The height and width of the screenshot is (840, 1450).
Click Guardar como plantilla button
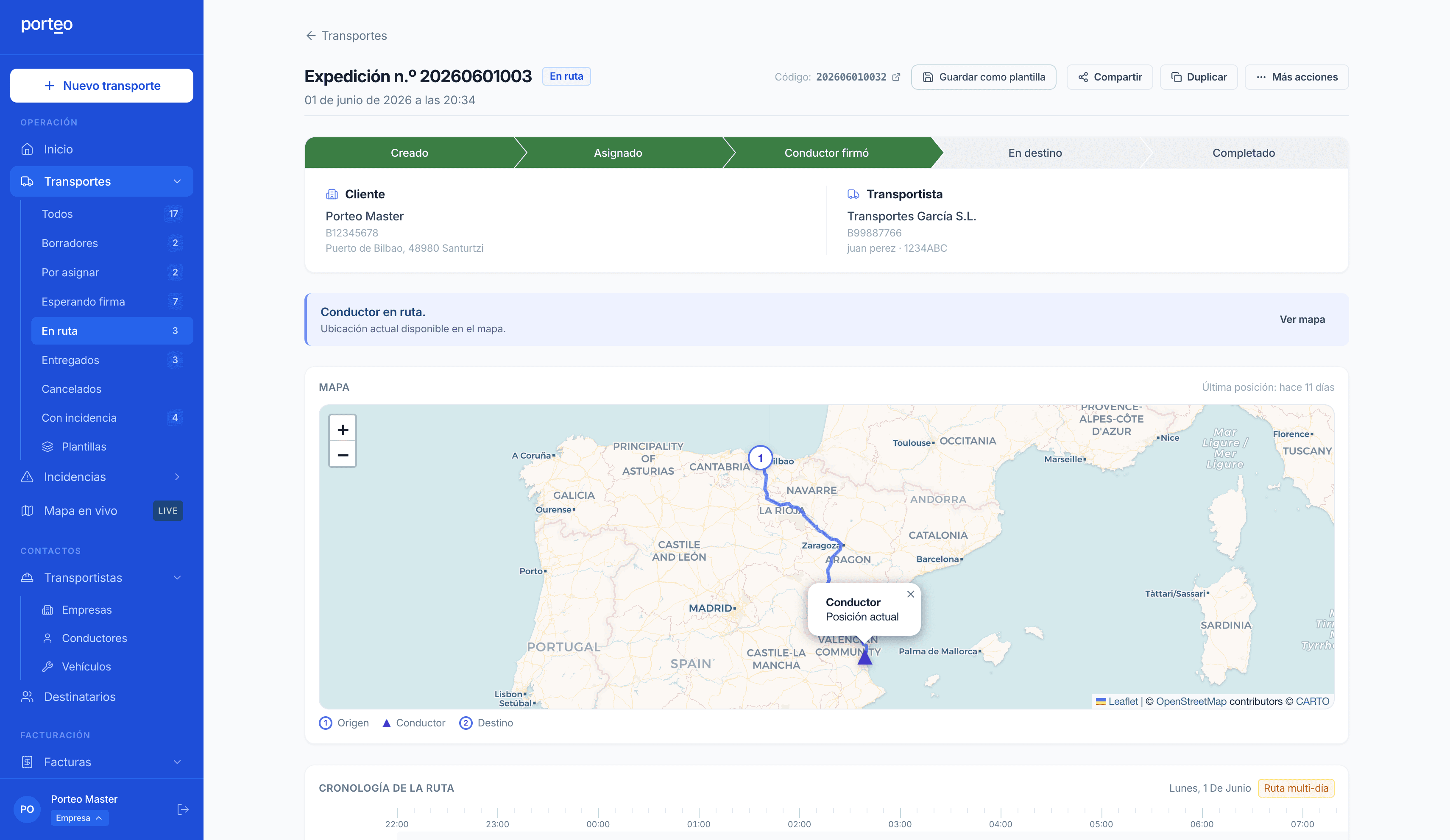[983, 77]
